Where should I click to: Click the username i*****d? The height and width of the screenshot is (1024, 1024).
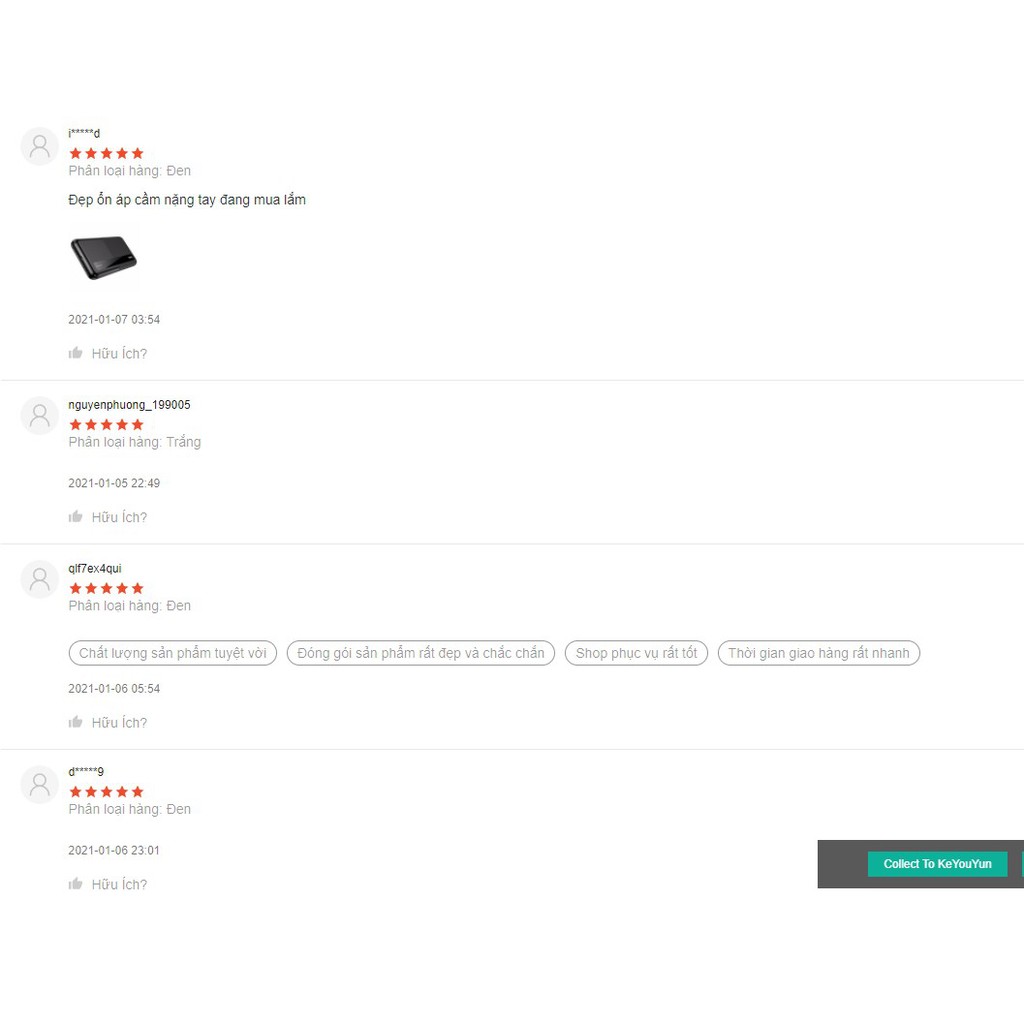click(x=84, y=133)
